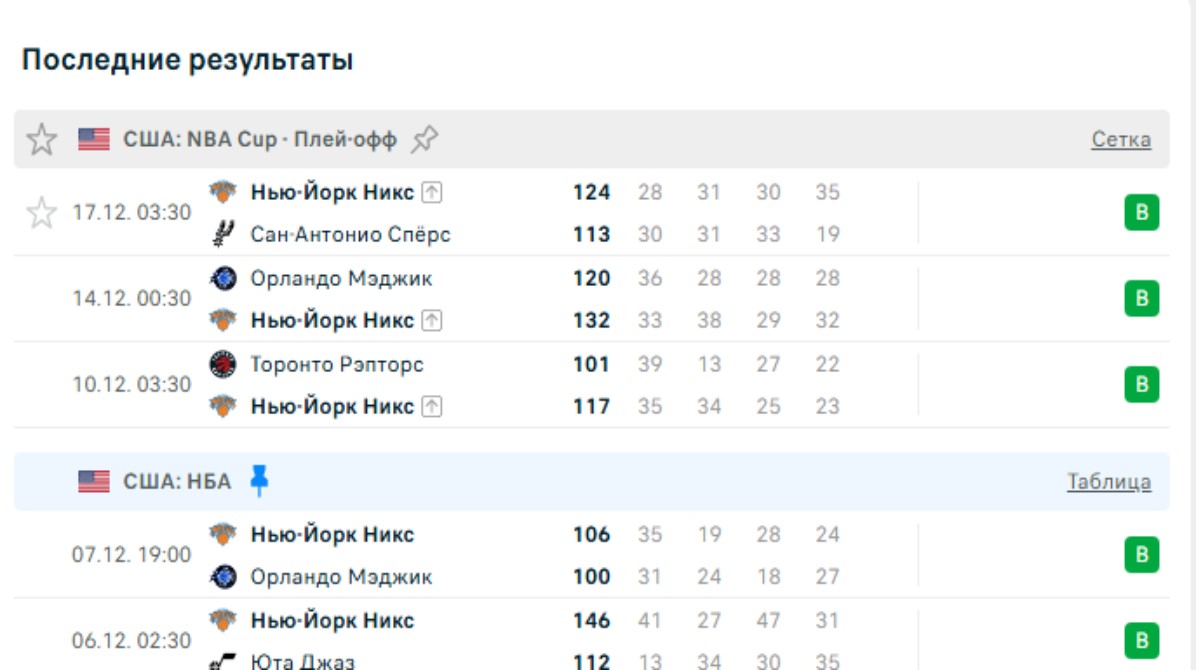Click advancing arrow icon in 10.12 match
This screenshot has width=1196, height=670.
click(x=431, y=407)
